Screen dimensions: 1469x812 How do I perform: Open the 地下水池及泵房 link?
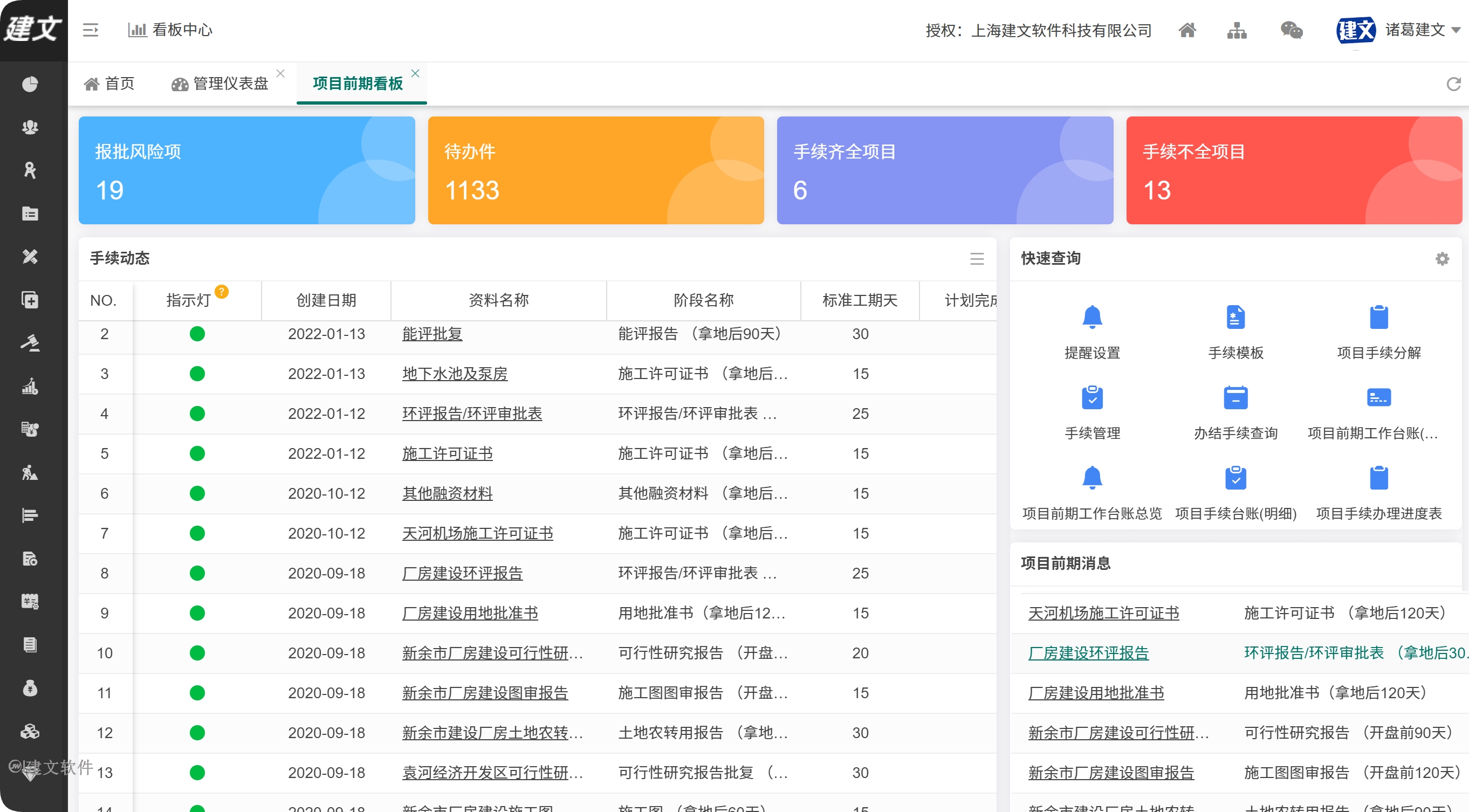455,374
